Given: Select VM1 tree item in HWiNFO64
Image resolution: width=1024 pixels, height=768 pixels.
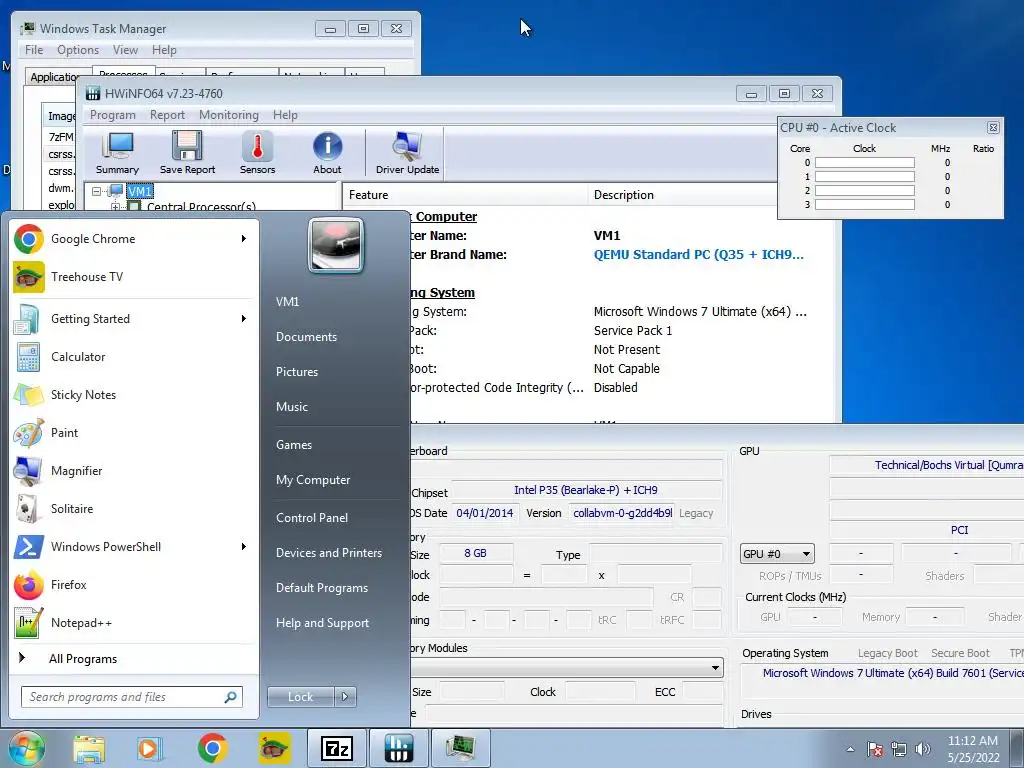Looking at the screenshot, I should point(140,191).
